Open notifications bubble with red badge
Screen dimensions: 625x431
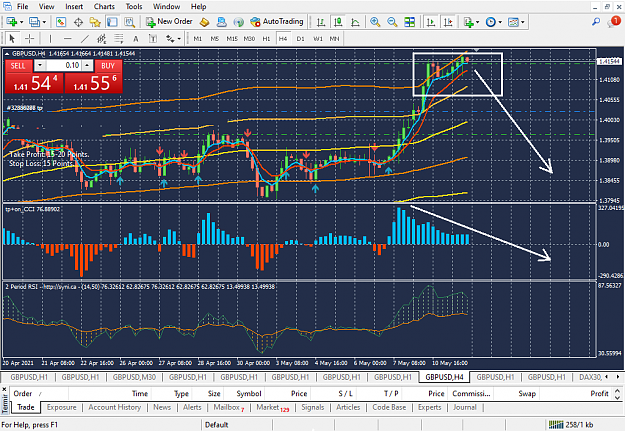613,22
